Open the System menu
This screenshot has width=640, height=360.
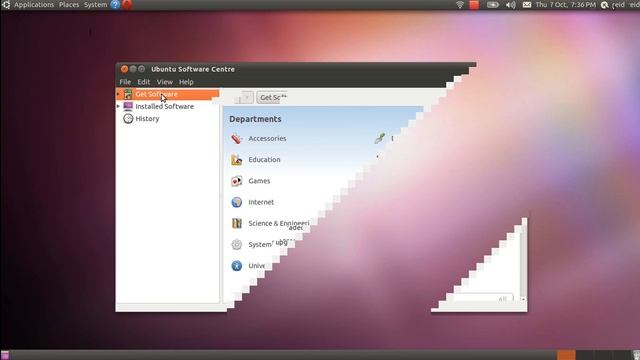coord(96,4)
